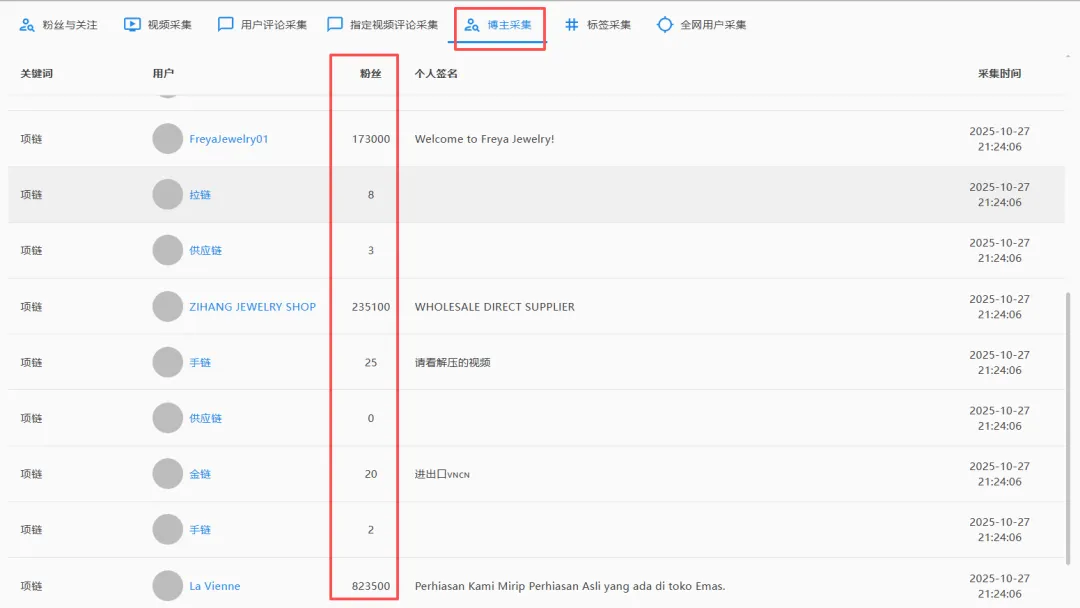Click the 用户评论采集 chat bubble icon
This screenshot has height=608, width=1080.
[225, 24]
